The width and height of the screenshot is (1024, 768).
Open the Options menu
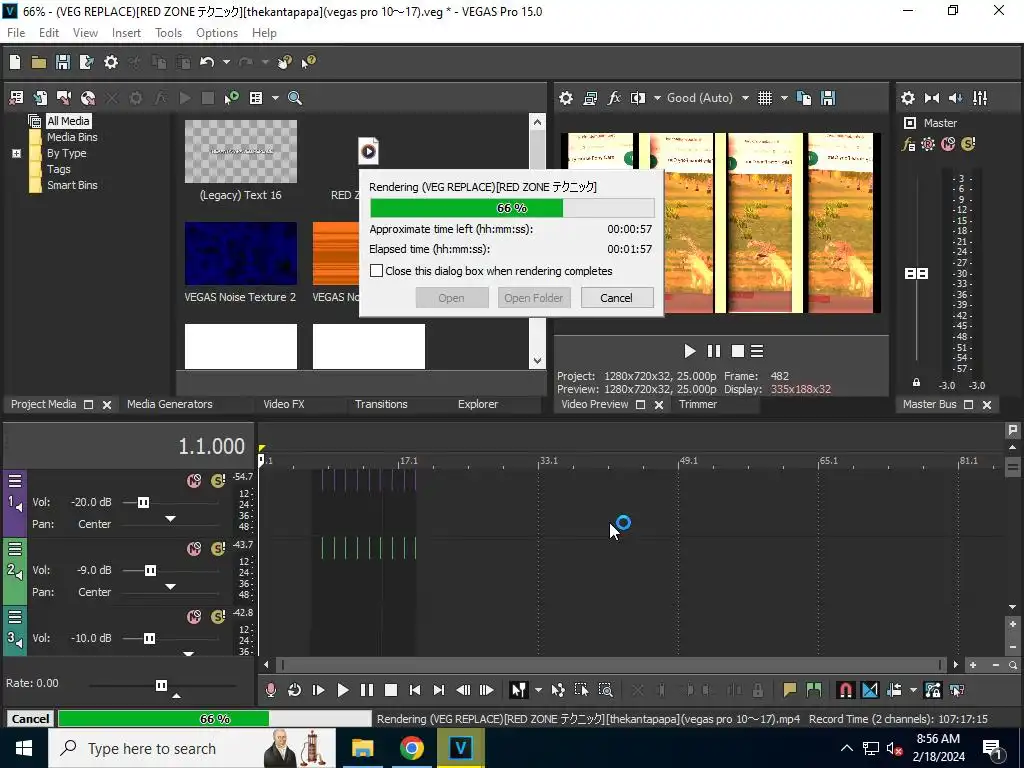click(x=217, y=33)
